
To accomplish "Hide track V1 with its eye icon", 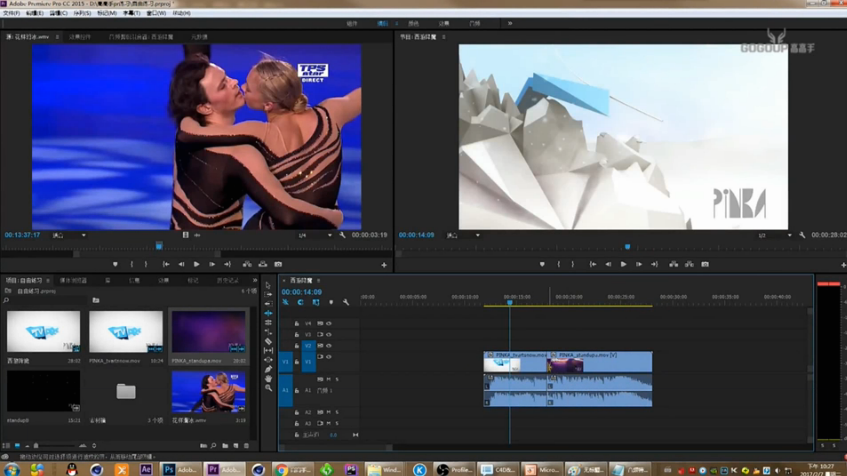I will [328, 357].
